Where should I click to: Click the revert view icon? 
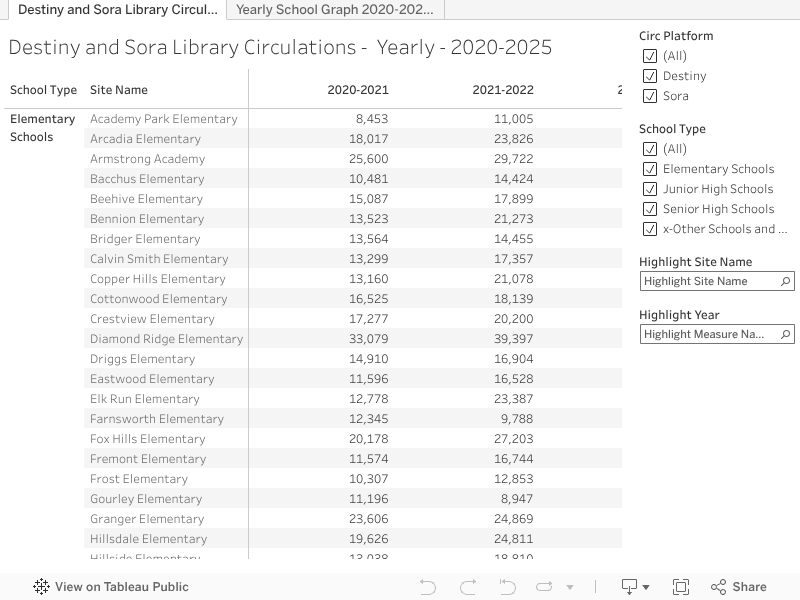pyautogui.click(x=506, y=587)
